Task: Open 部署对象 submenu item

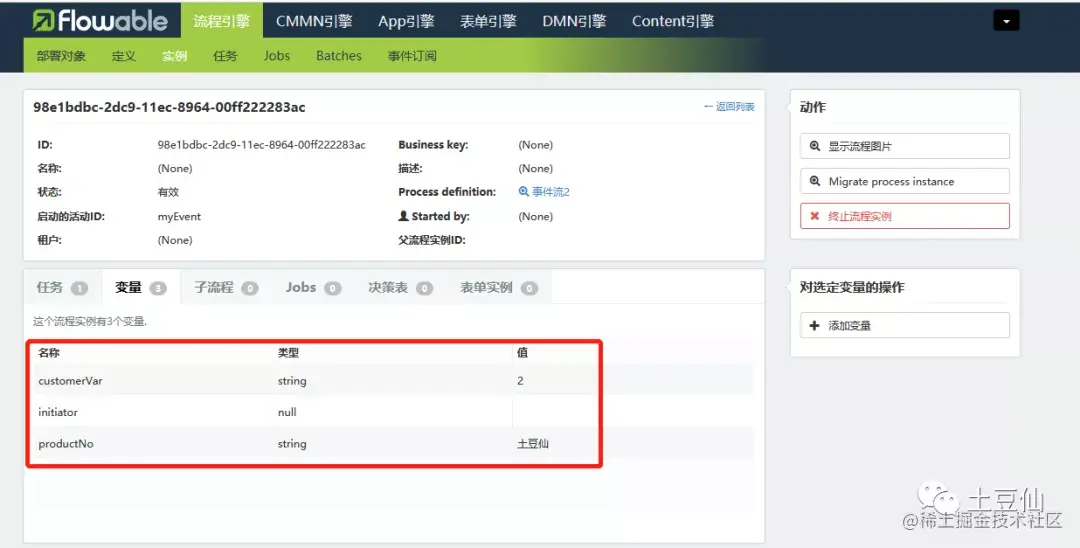Action: [61, 56]
